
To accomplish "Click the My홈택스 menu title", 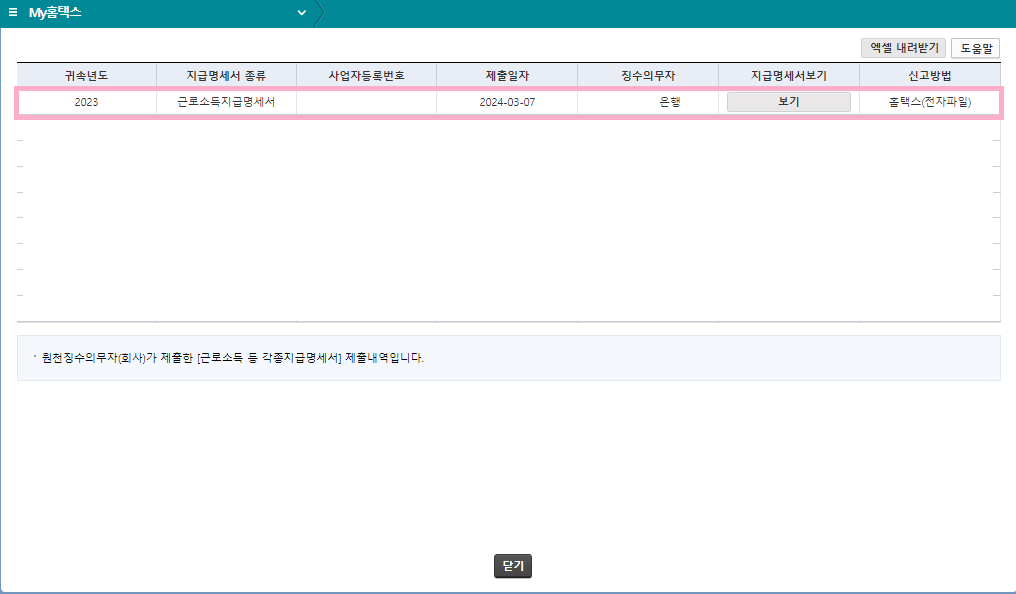I will point(54,13).
